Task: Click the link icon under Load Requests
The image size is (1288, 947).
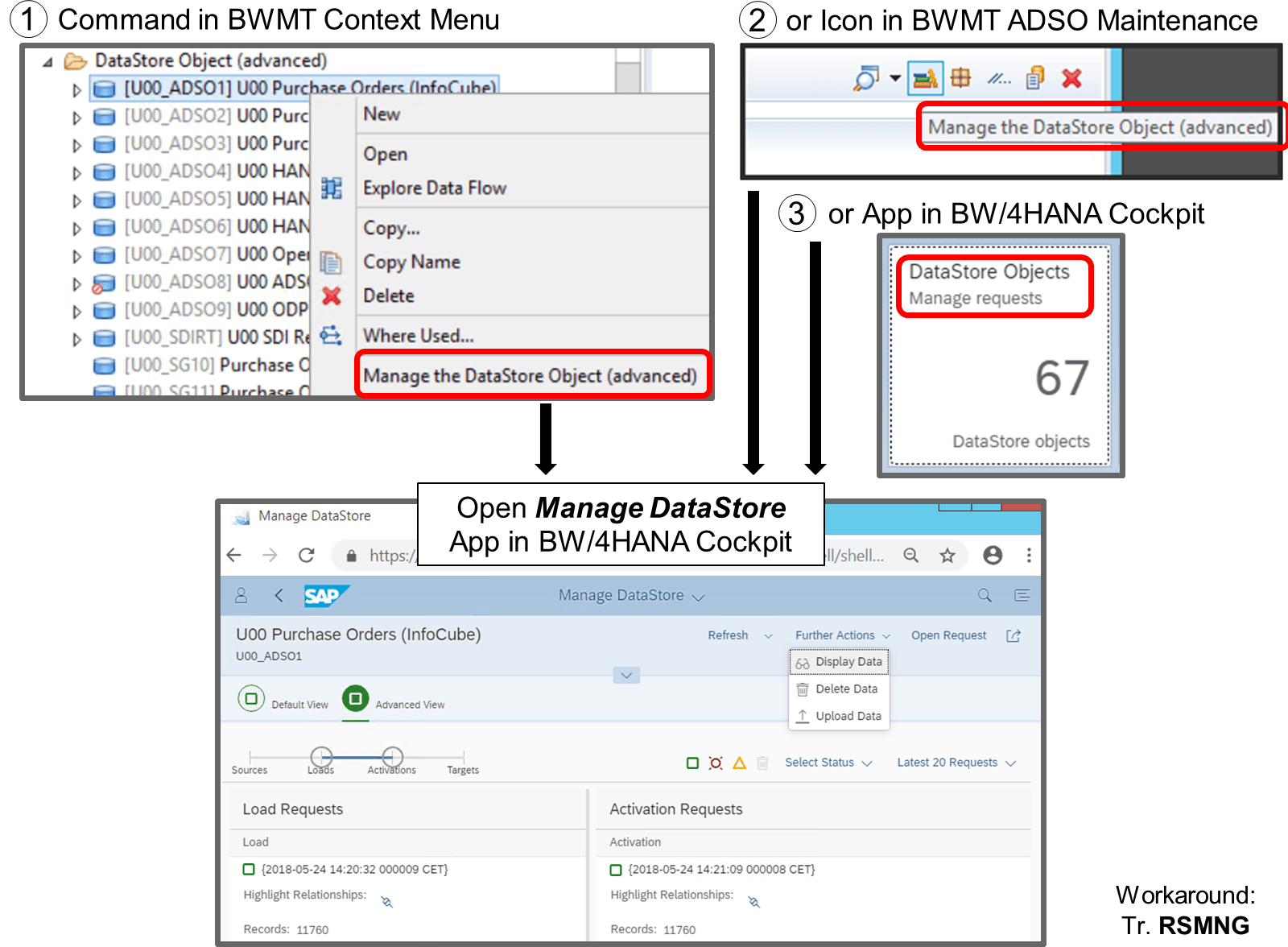Action: 387,901
